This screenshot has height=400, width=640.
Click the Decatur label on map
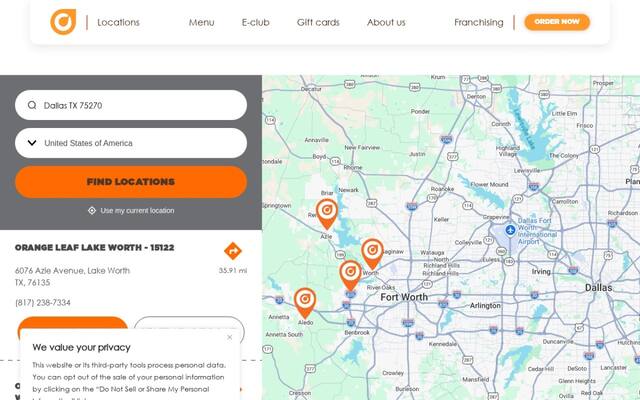311,89
